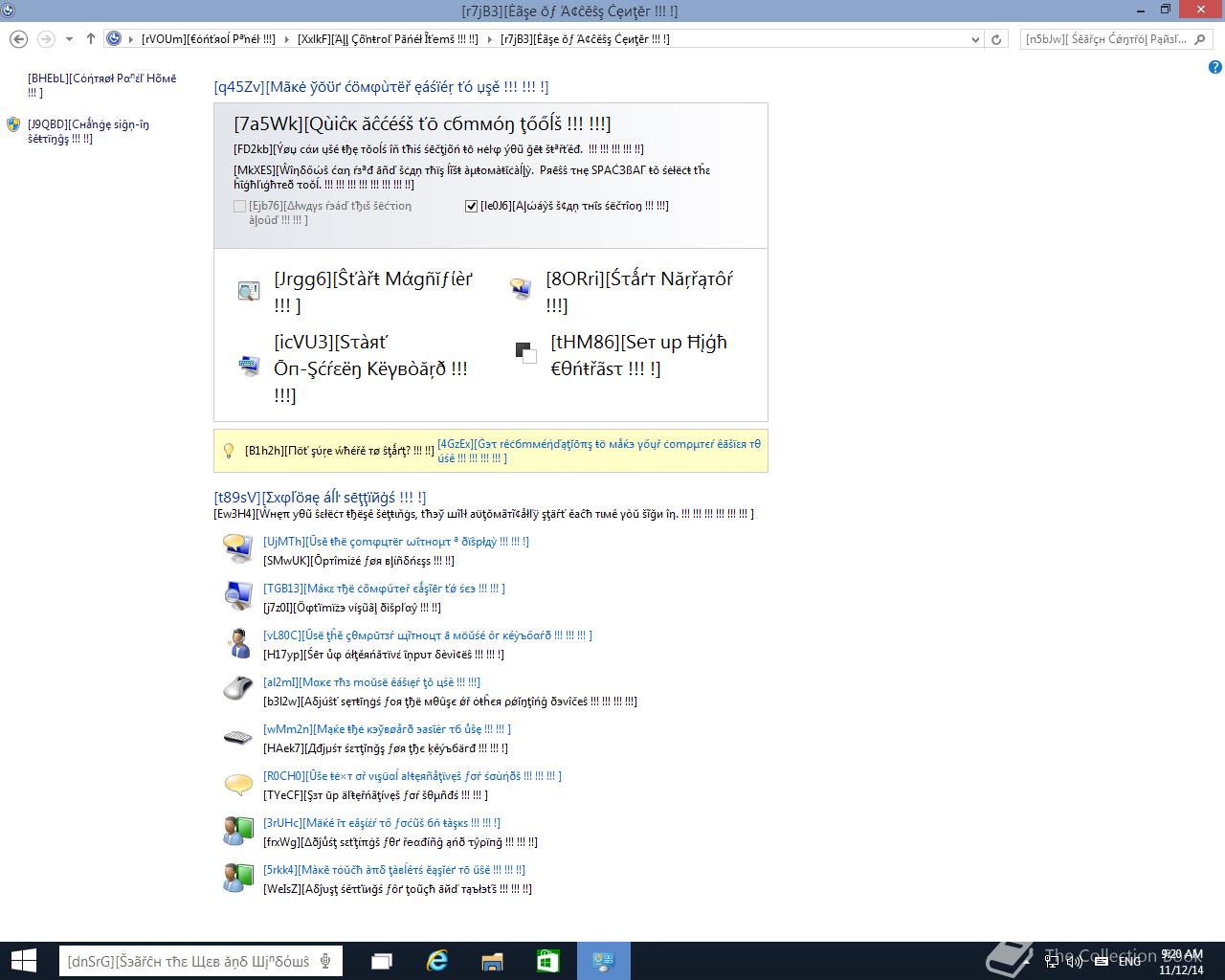1225x980 pixels.
Task: Click the Control Panel breadcrumb
Action: pyautogui.click(x=208, y=39)
